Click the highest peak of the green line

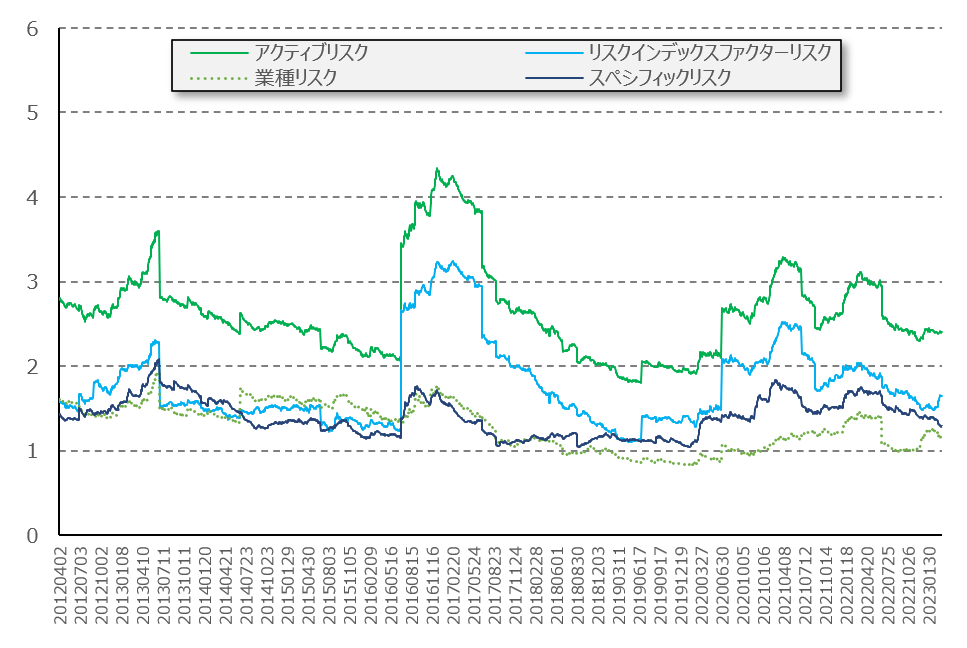pyautogui.click(x=437, y=169)
